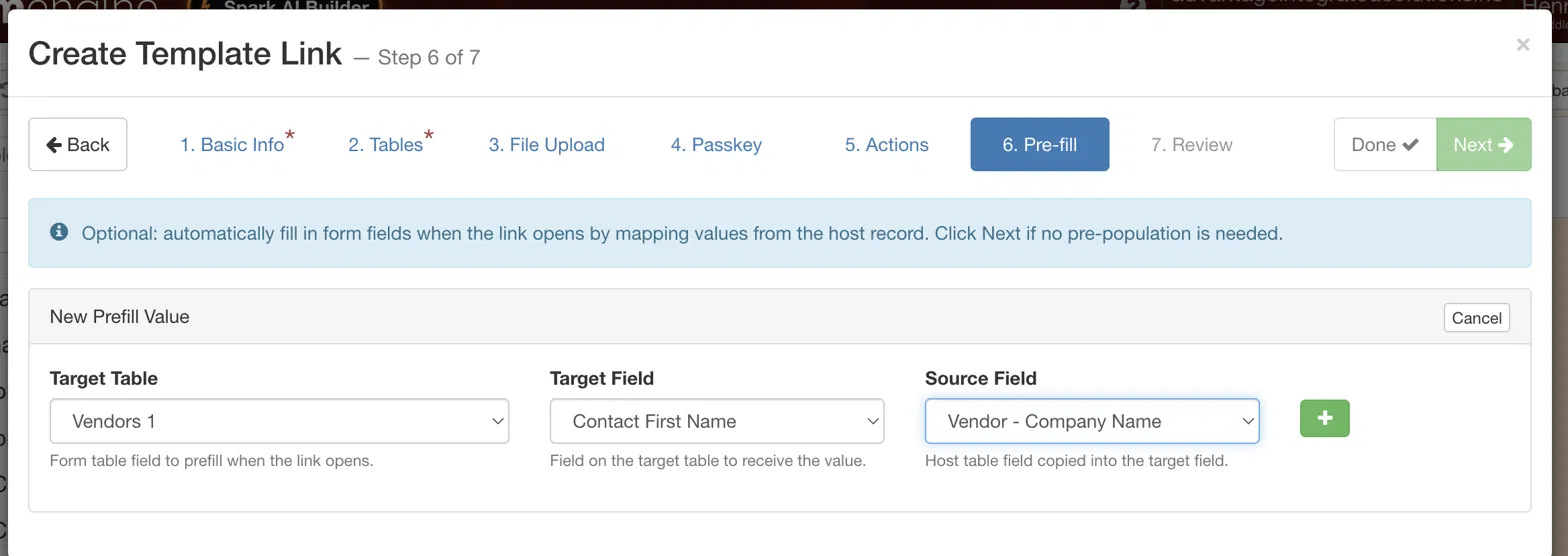Viewport: 1568px width, 556px height.
Task: Cancel the New Prefill Value panel
Action: point(1476,317)
